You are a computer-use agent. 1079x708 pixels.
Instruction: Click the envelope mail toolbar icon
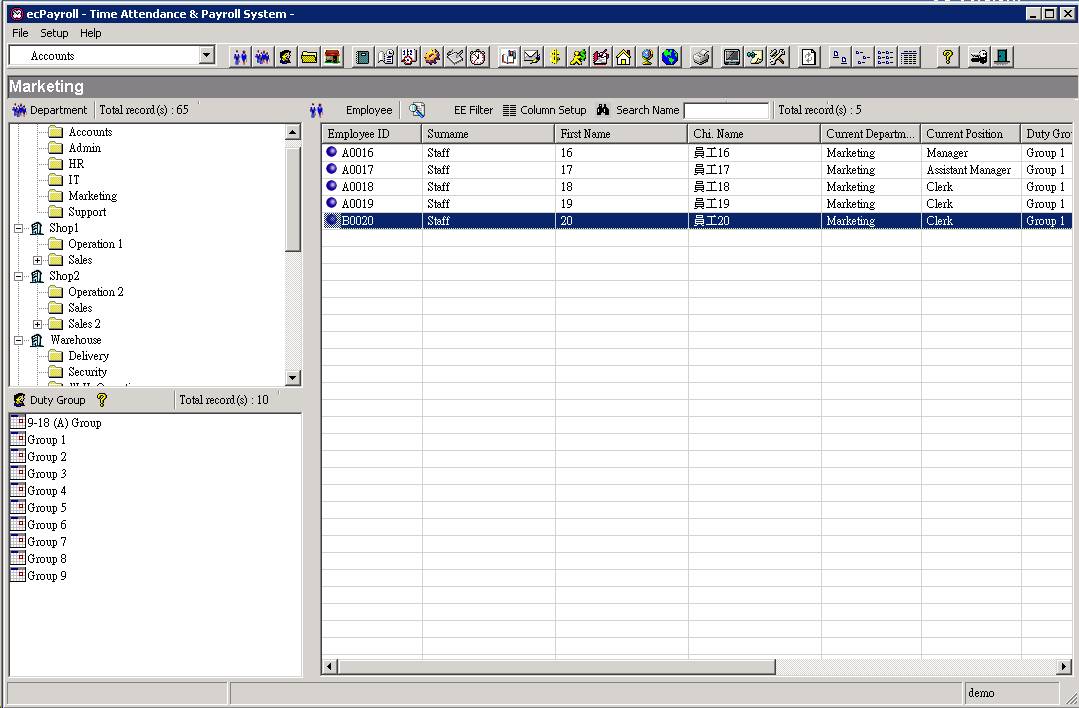531,57
